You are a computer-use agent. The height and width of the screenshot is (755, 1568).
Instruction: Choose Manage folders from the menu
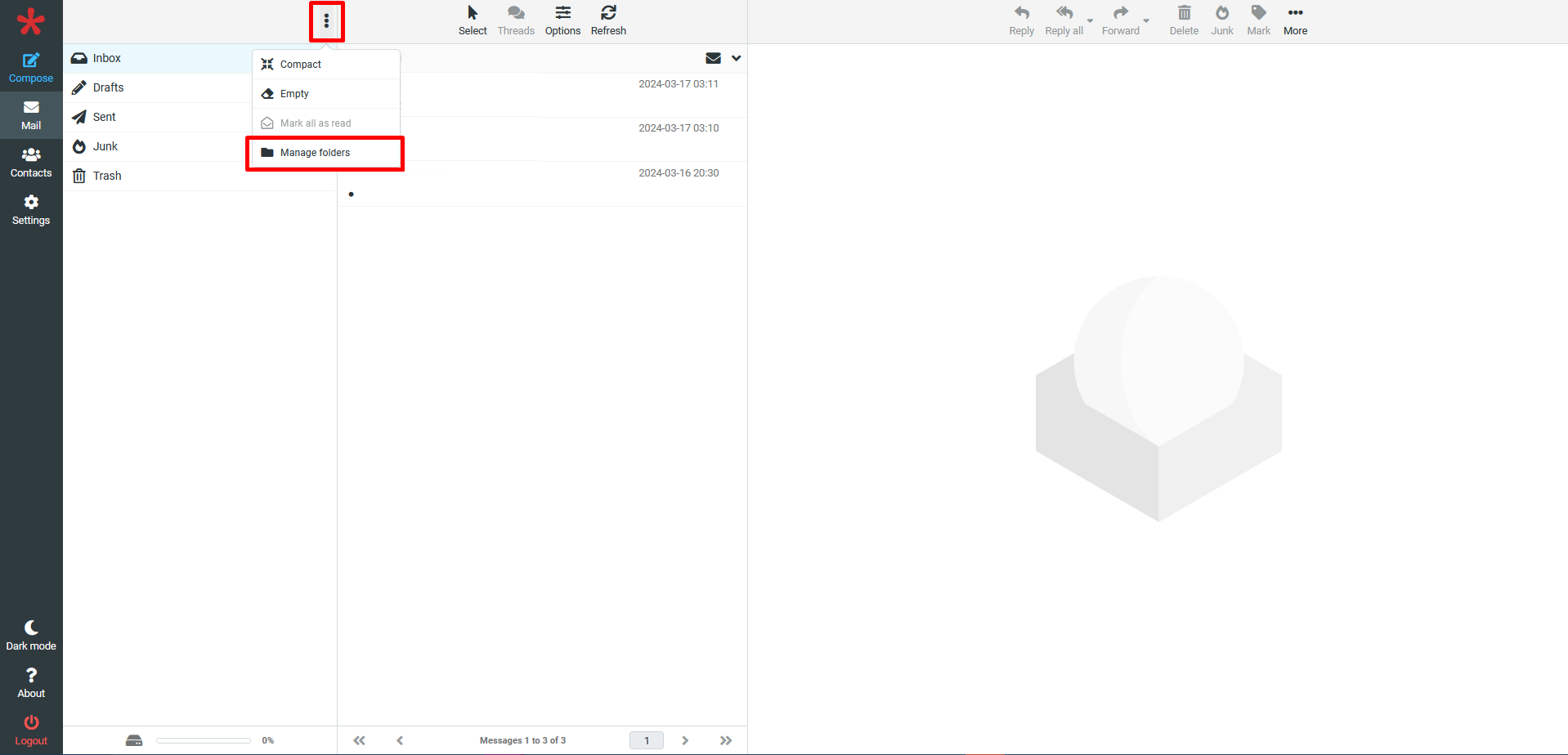tap(316, 153)
